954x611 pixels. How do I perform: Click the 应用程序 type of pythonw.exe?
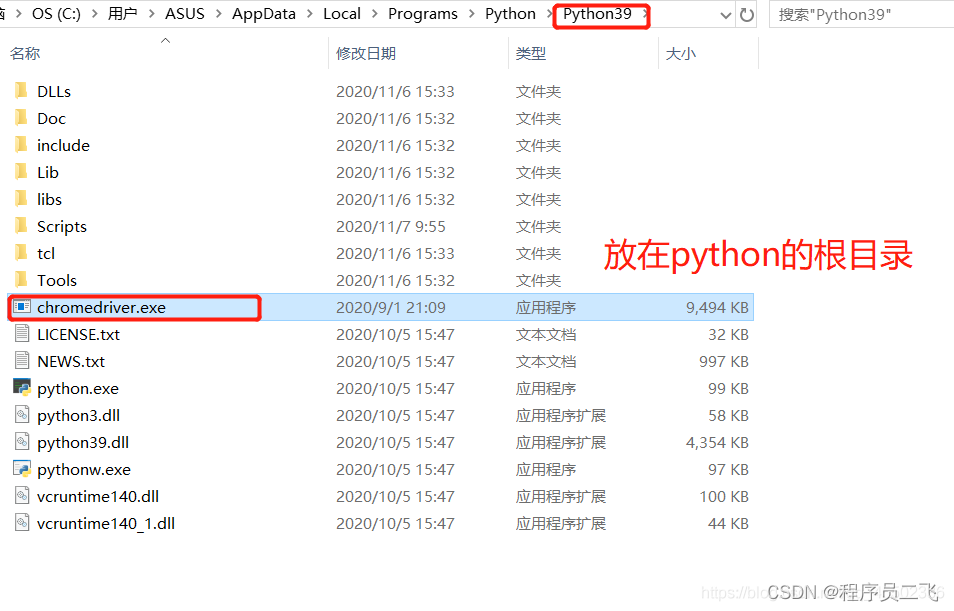pos(546,469)
